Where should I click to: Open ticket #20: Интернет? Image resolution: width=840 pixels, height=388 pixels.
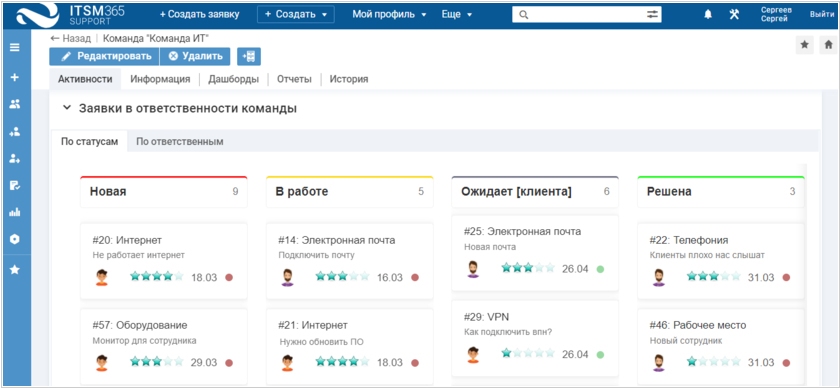(x=126, y=240)
